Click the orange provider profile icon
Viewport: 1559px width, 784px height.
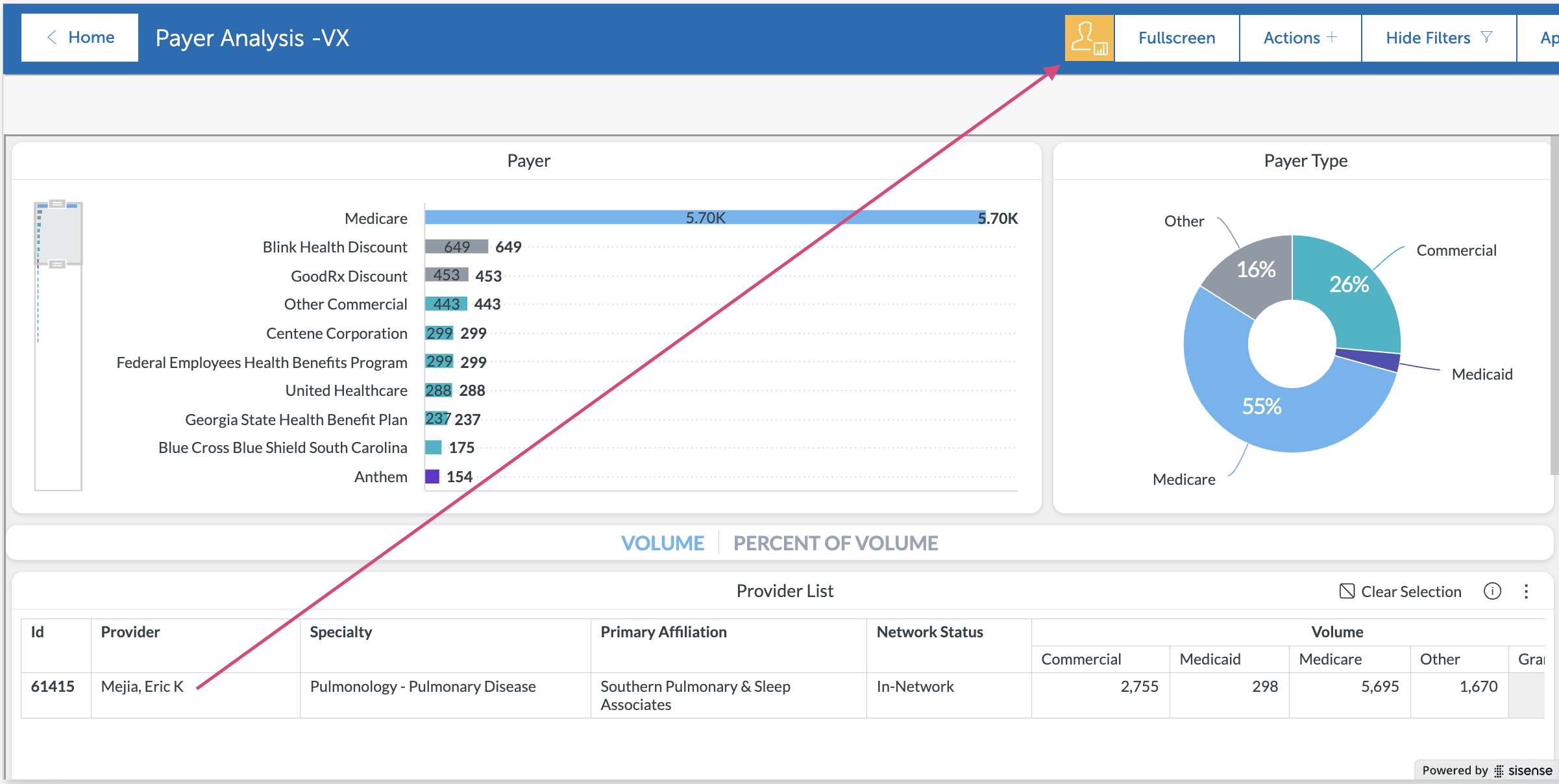click(1089, 38)
